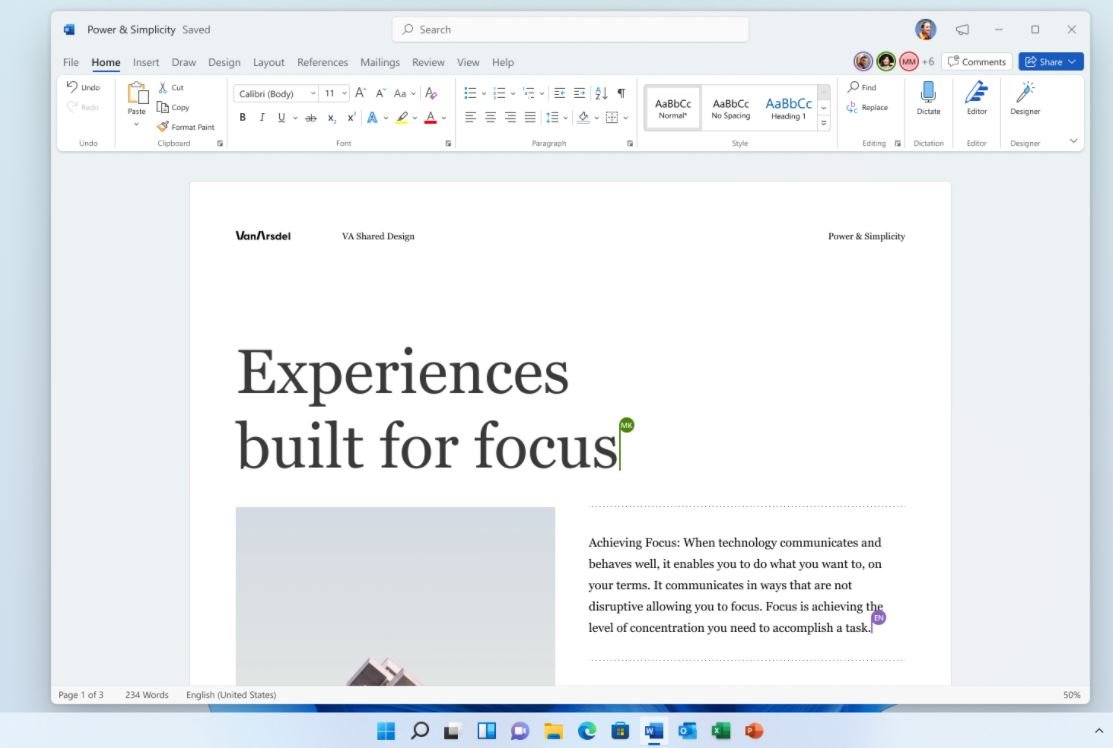Clear all formatting icon in Font group
Viewport: 1113px width, 748px height.
pyautogui.click(x=431, y=93)
